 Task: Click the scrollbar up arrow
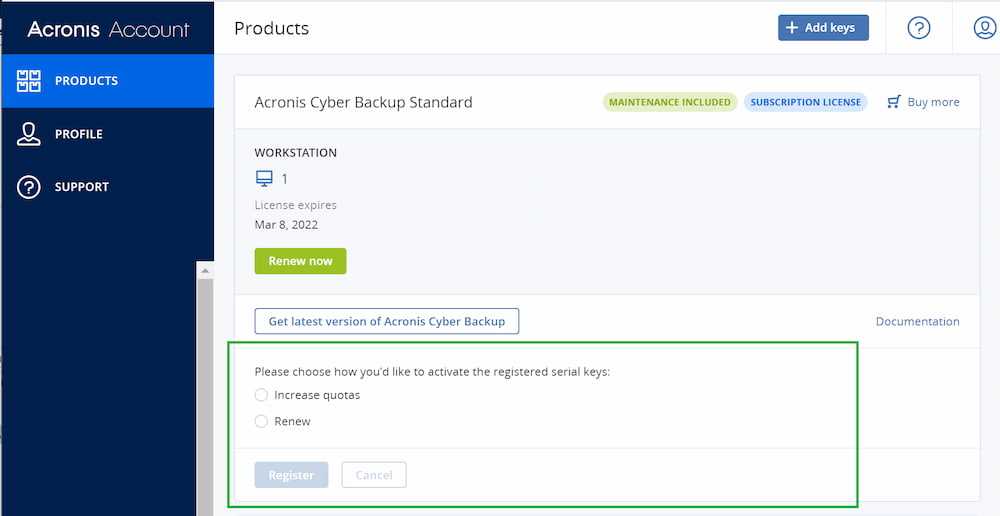click(x=206, y=271)
